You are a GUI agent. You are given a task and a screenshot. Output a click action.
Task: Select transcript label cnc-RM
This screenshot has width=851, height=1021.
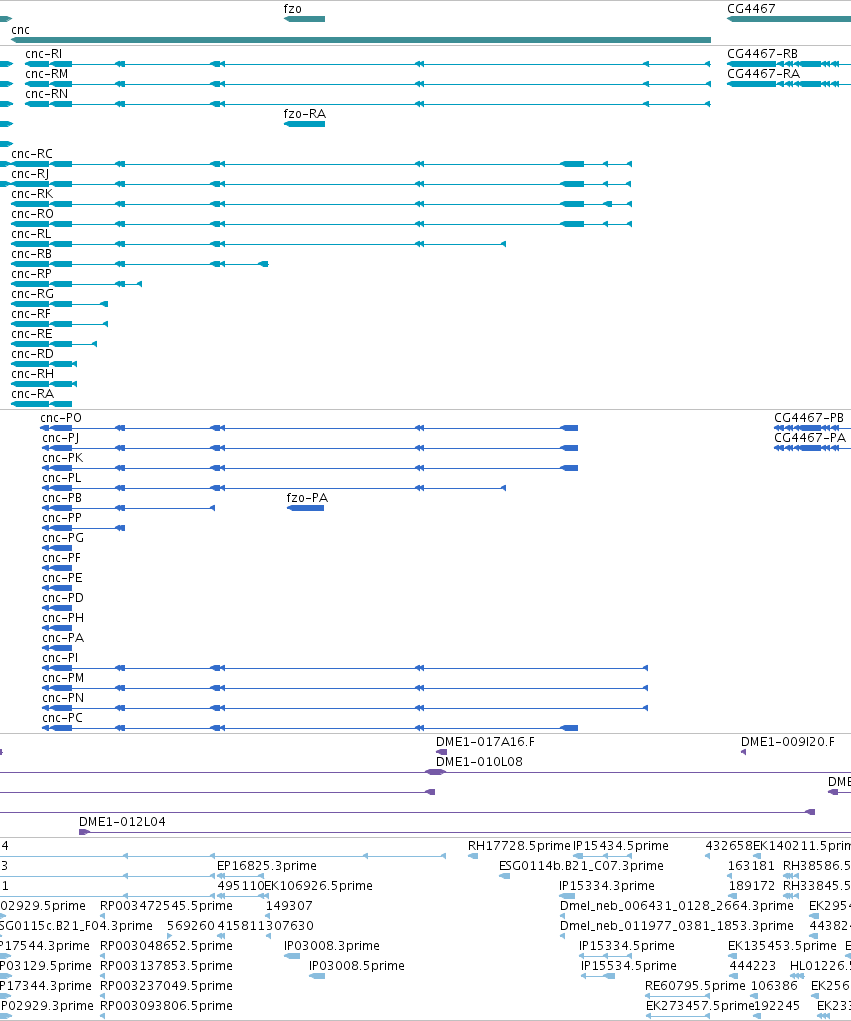(x=46, y=74)
